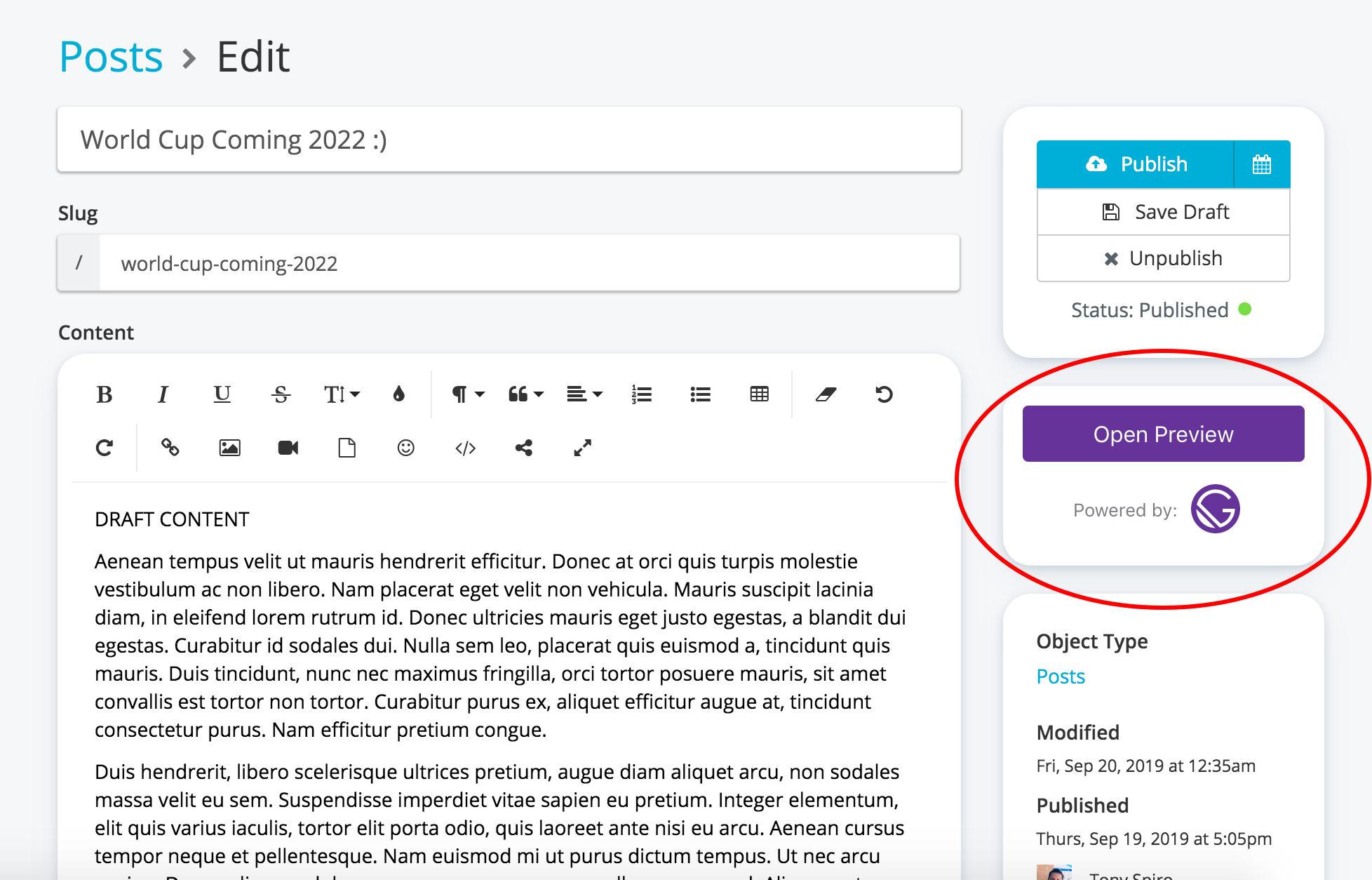Insert an image into the post
Viewport: 1372px width, 880px height.
(x=229, y=448)
